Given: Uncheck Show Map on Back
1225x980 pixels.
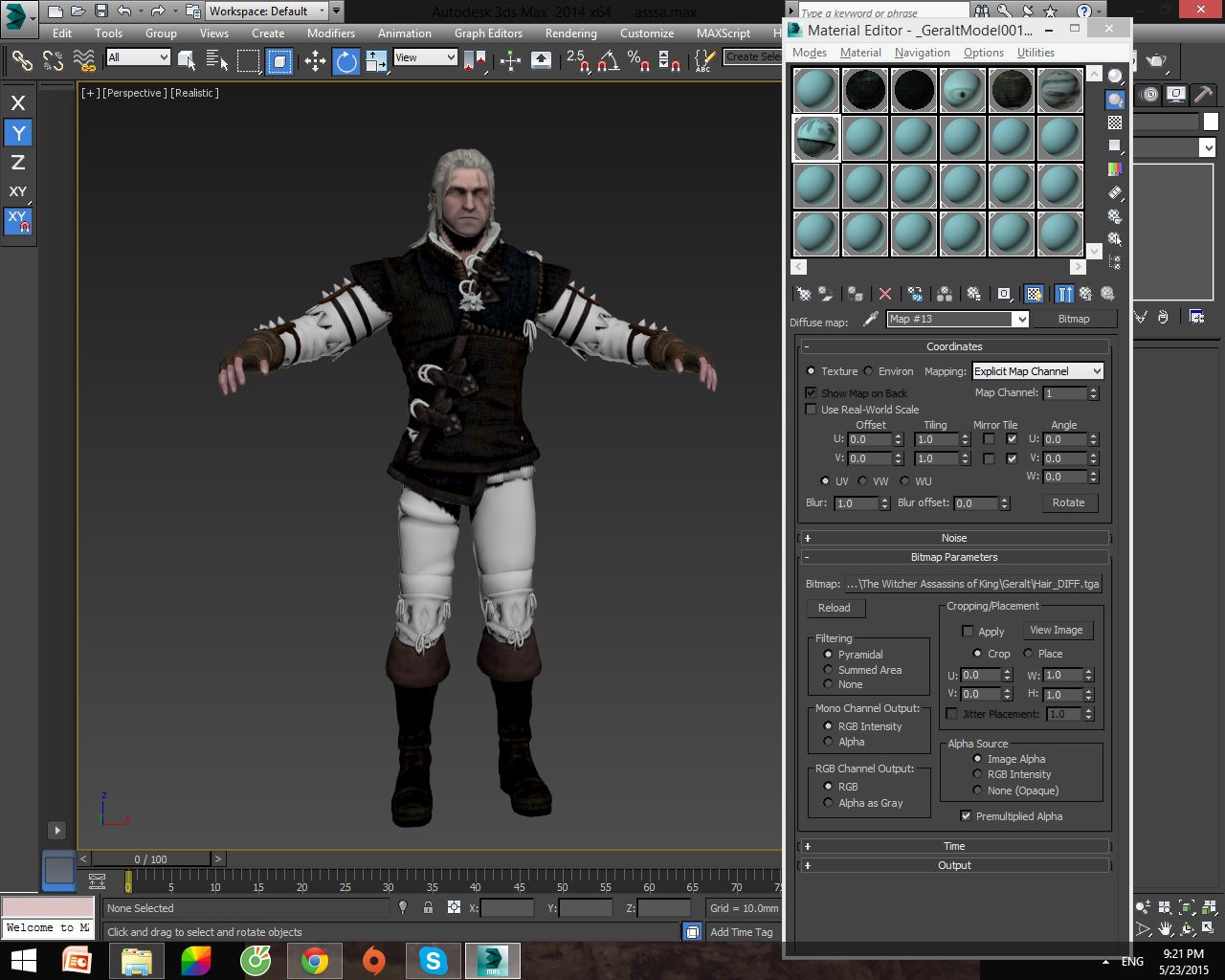Looking at the screenshot, I should click(812, 392).
